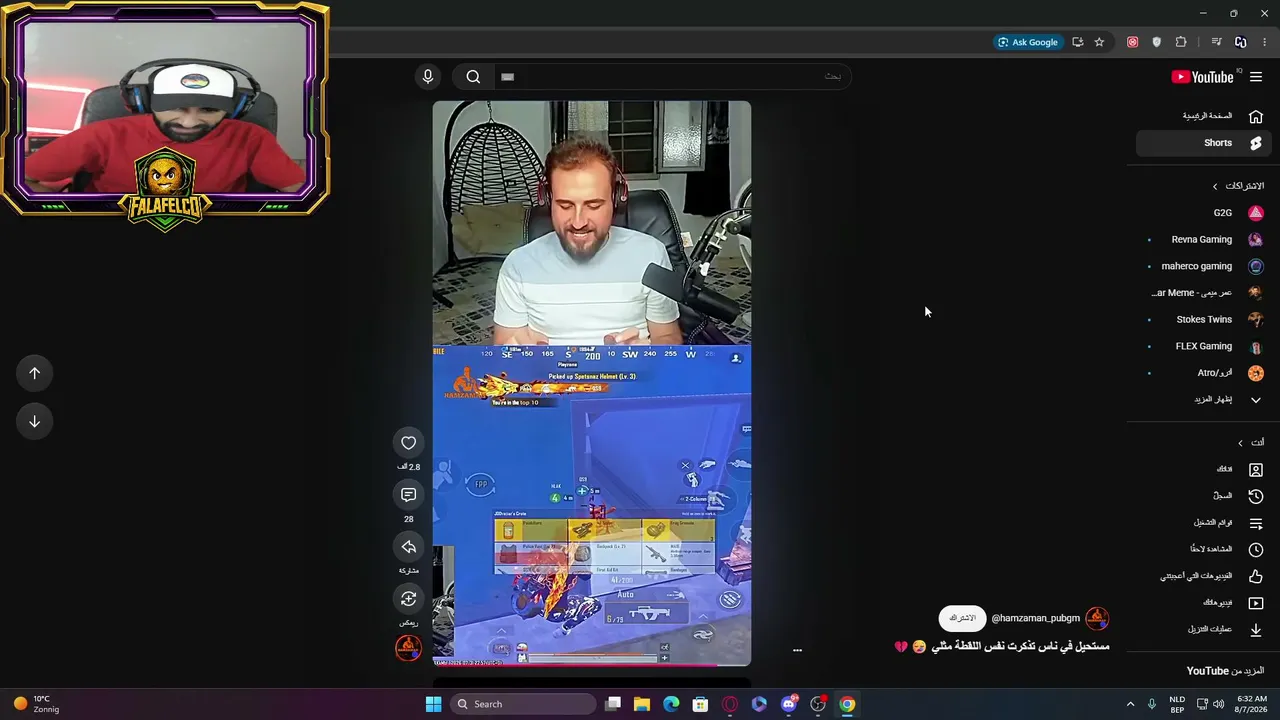Switch to Google Chrome in the taskbar
The width and height of the screenshot is (1280, 720).
(847, 704)
